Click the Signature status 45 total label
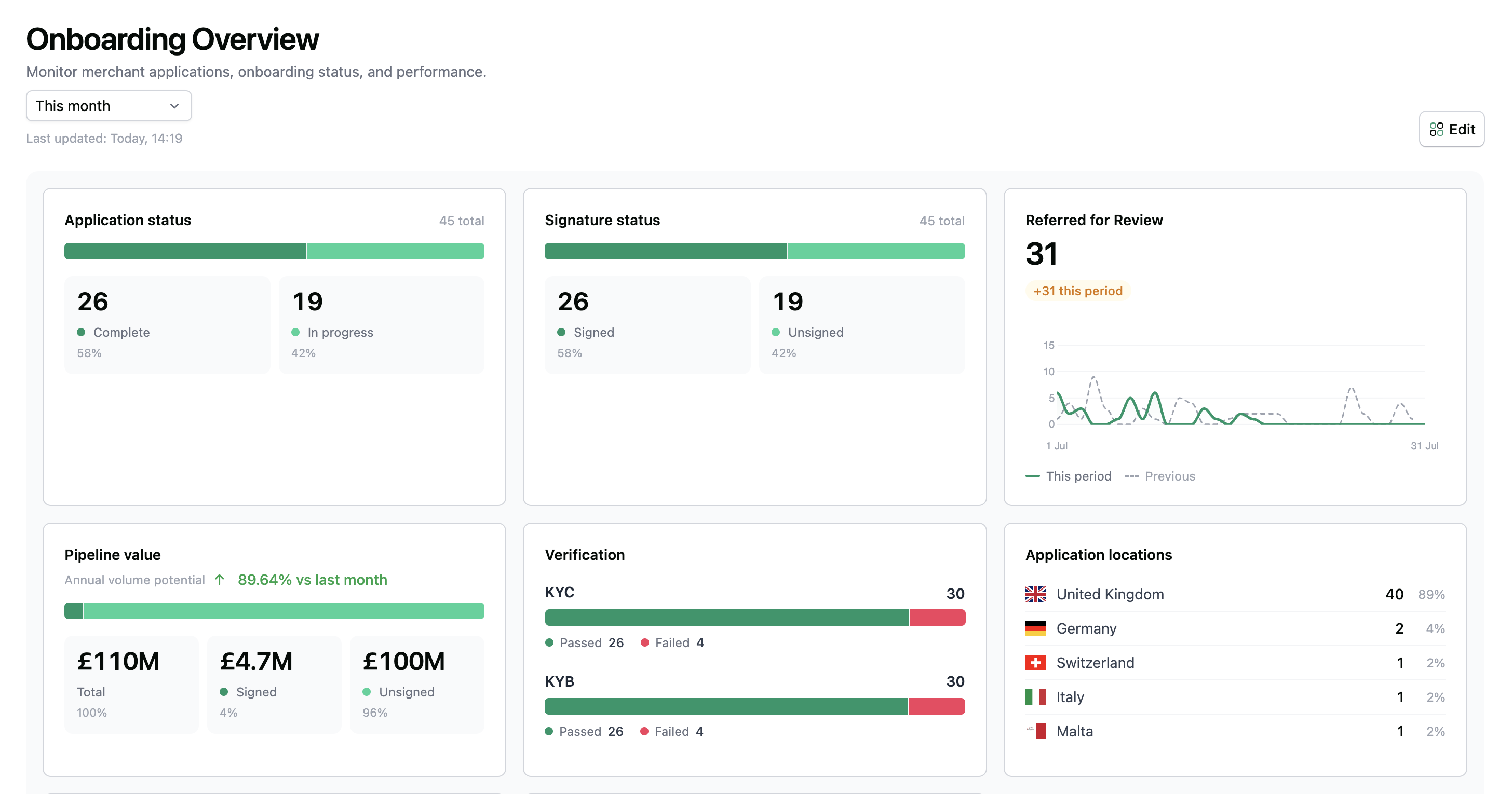The height and width of the screenshot is (794, 1512). tap(942, 221)
